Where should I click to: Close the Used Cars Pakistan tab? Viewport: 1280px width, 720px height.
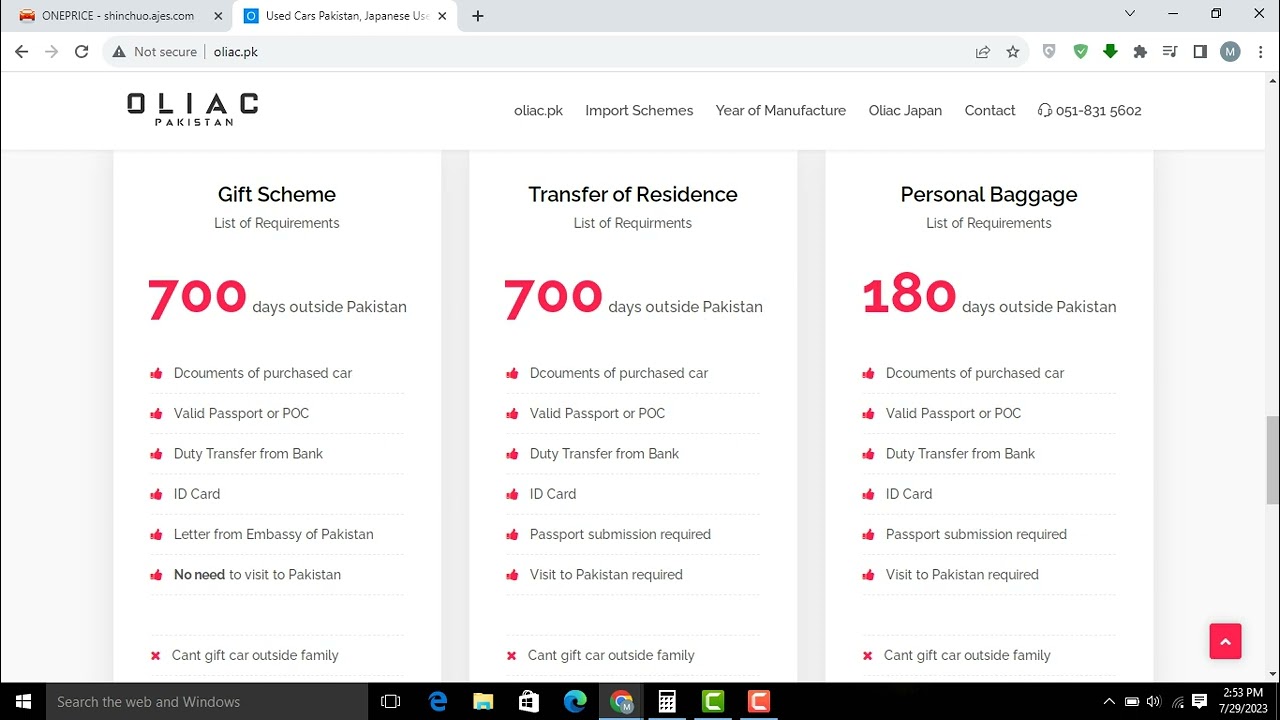pyautogui.click(x=442, y=16)
